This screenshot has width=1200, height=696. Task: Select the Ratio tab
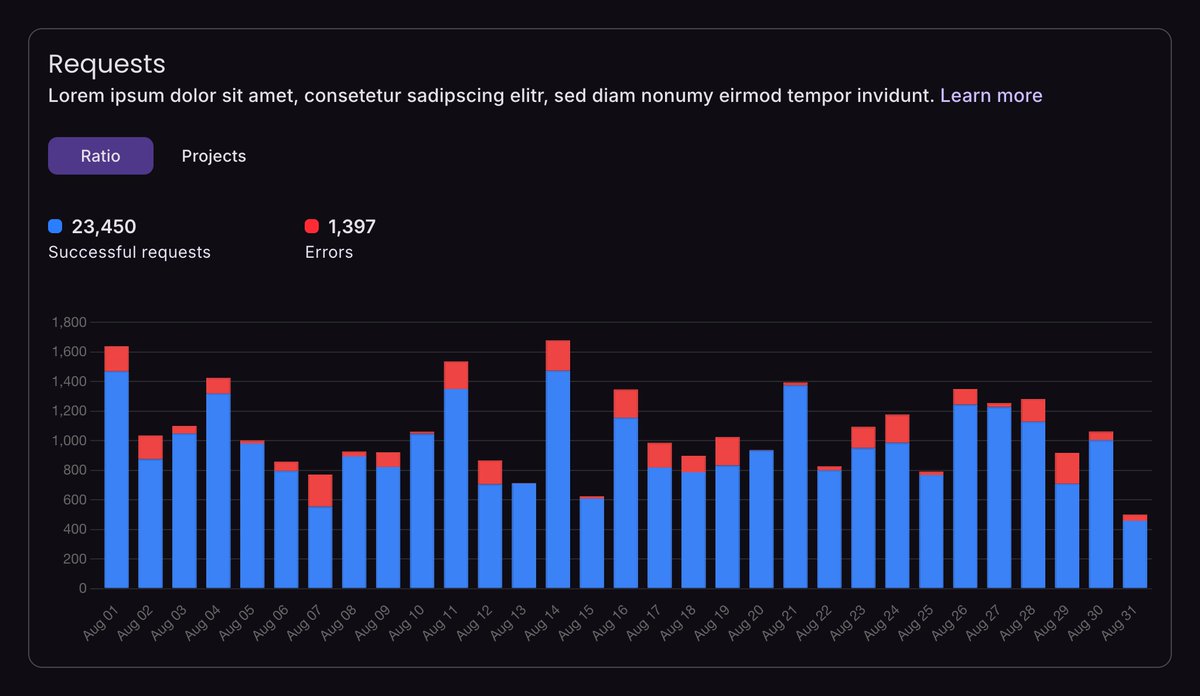(100, 156)
